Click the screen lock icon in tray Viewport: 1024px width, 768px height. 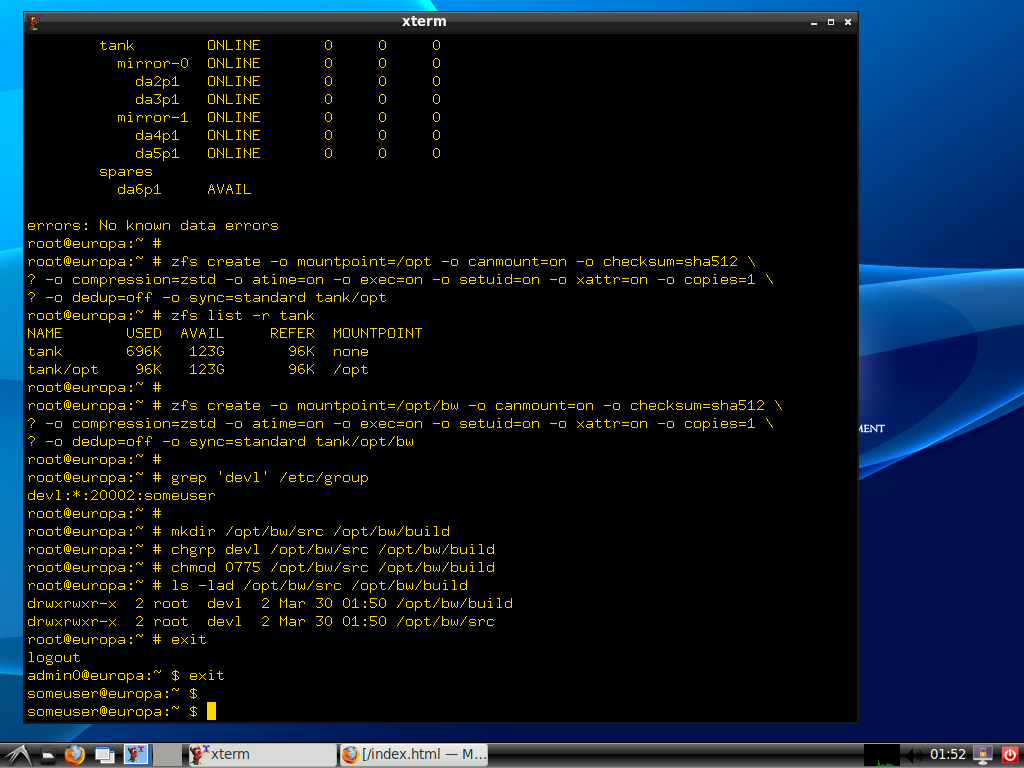[x=983, y=754]
